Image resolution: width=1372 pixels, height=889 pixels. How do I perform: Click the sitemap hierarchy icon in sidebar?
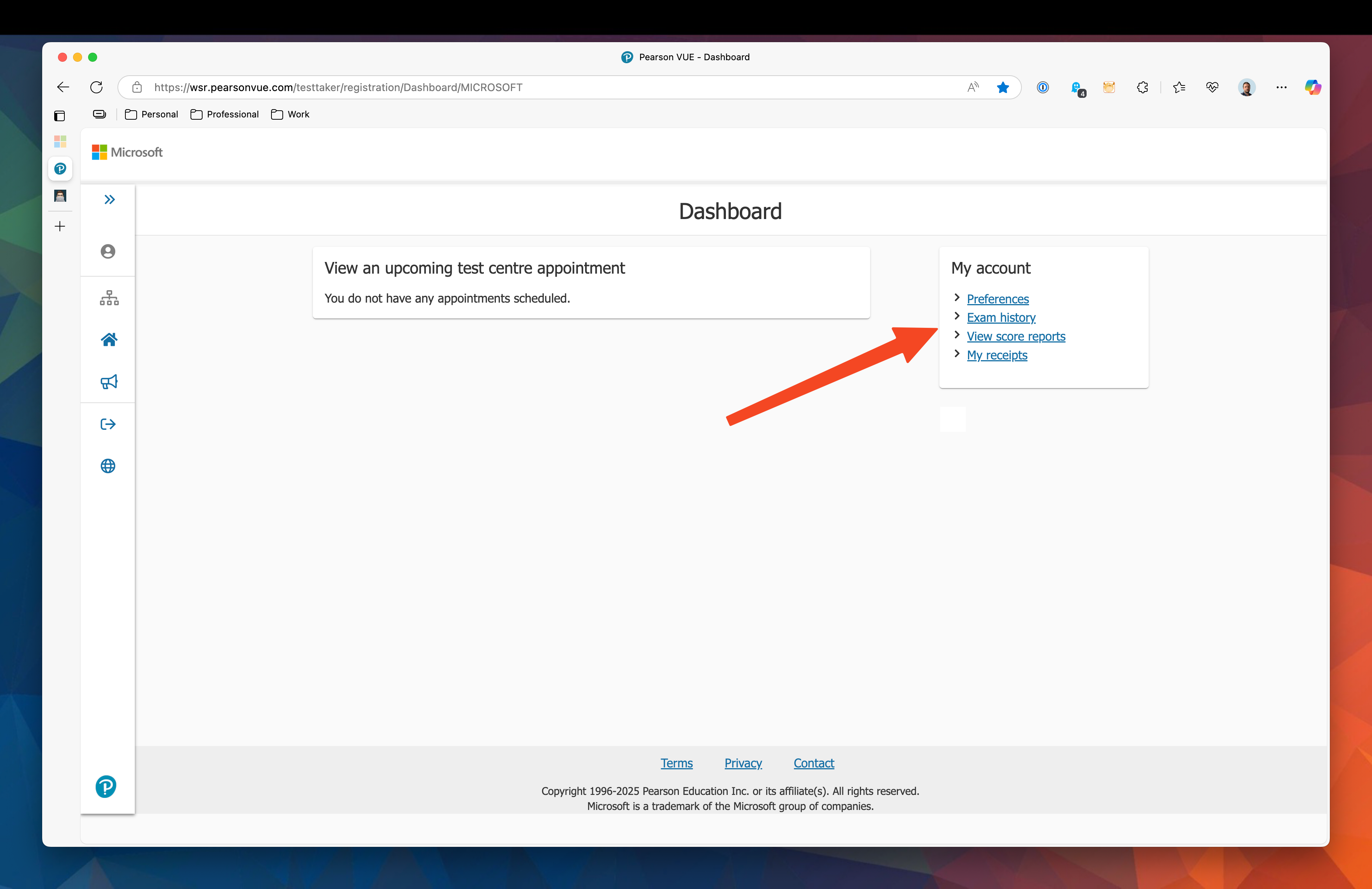coord(109,297)
